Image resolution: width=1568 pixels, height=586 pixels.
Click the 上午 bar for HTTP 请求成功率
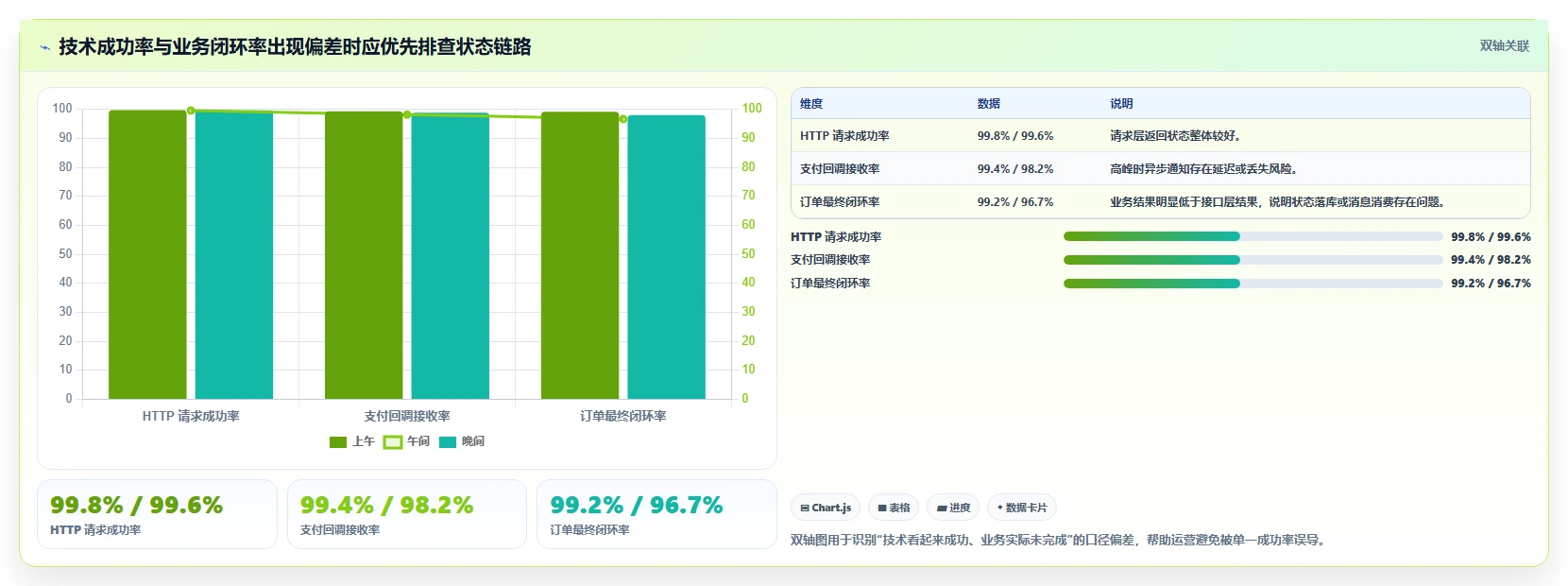pyautogui.click(x=147, y=254)
